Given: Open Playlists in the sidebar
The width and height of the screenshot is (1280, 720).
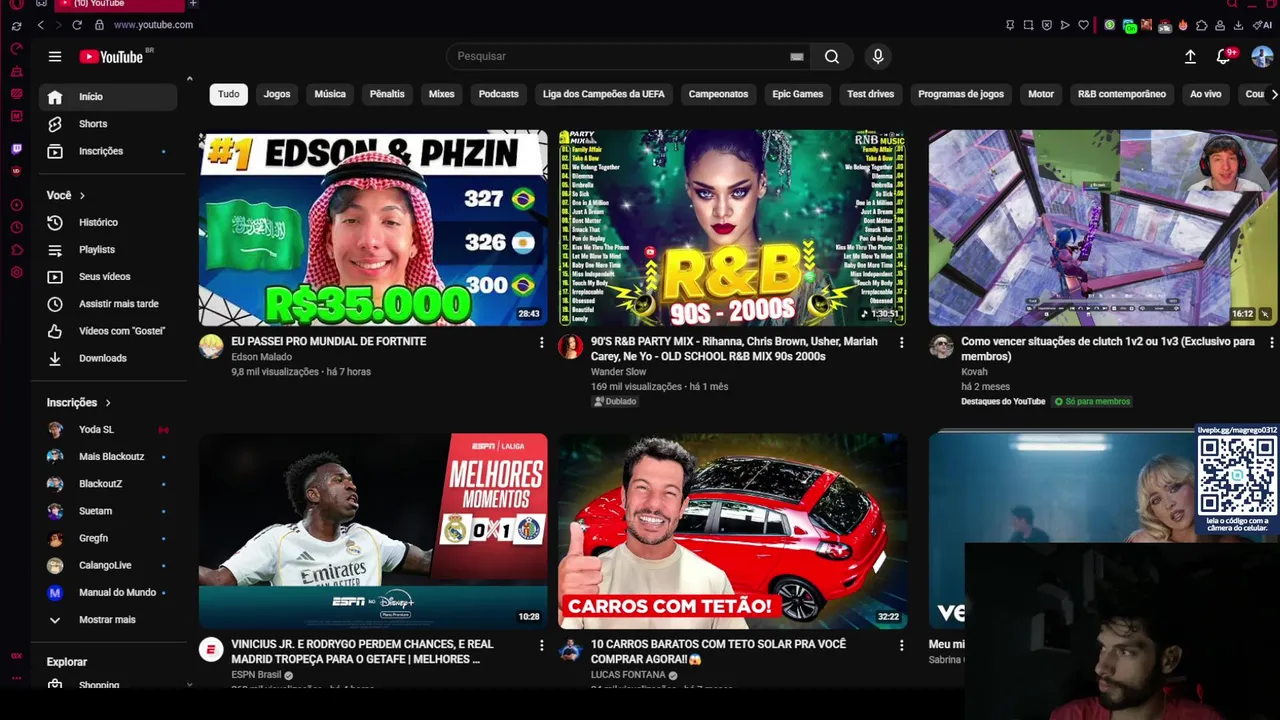Looking at the screenshot, I should click(108, 249).
